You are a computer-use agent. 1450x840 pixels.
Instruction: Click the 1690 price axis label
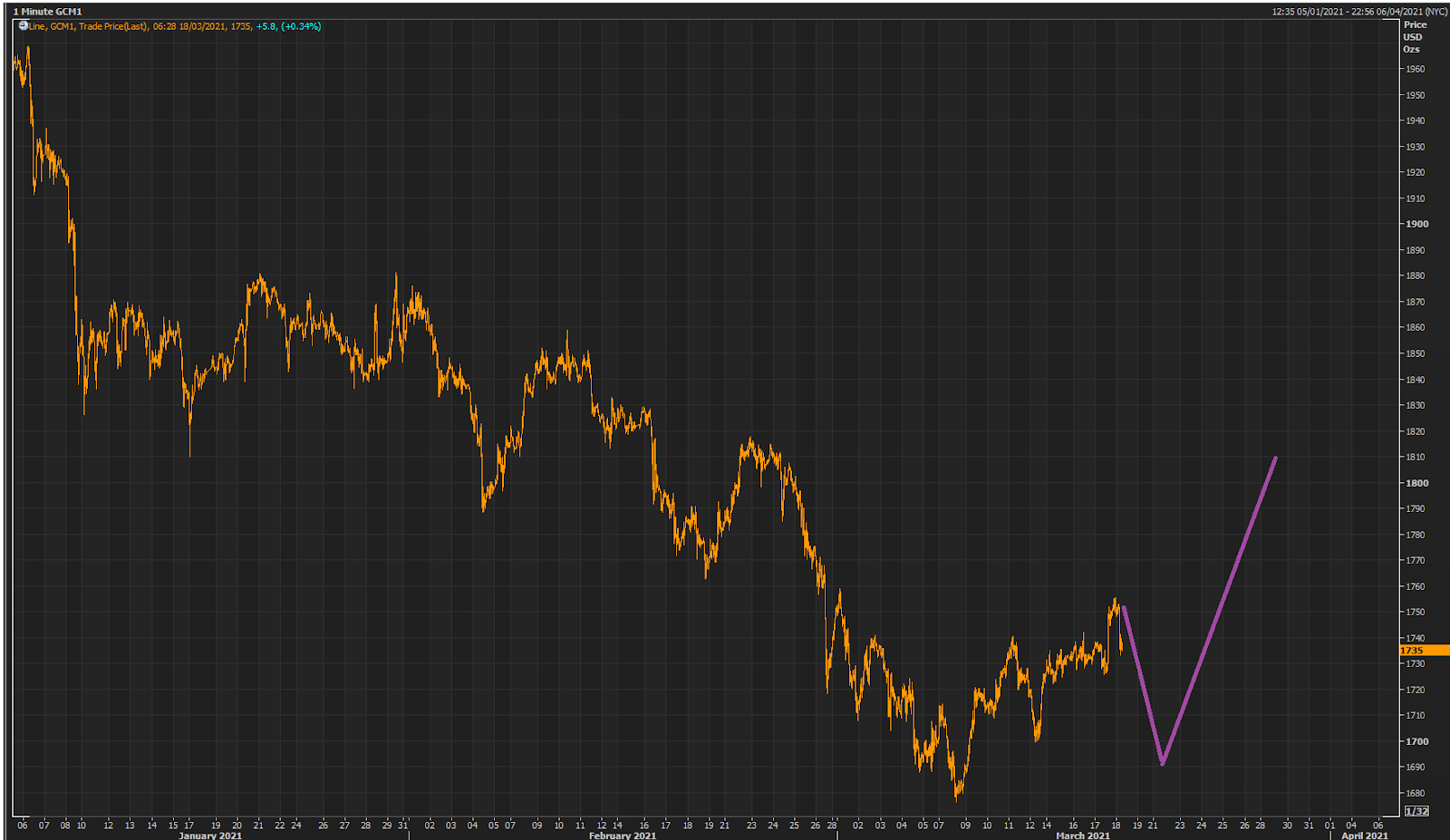(x=1415, y=767)
